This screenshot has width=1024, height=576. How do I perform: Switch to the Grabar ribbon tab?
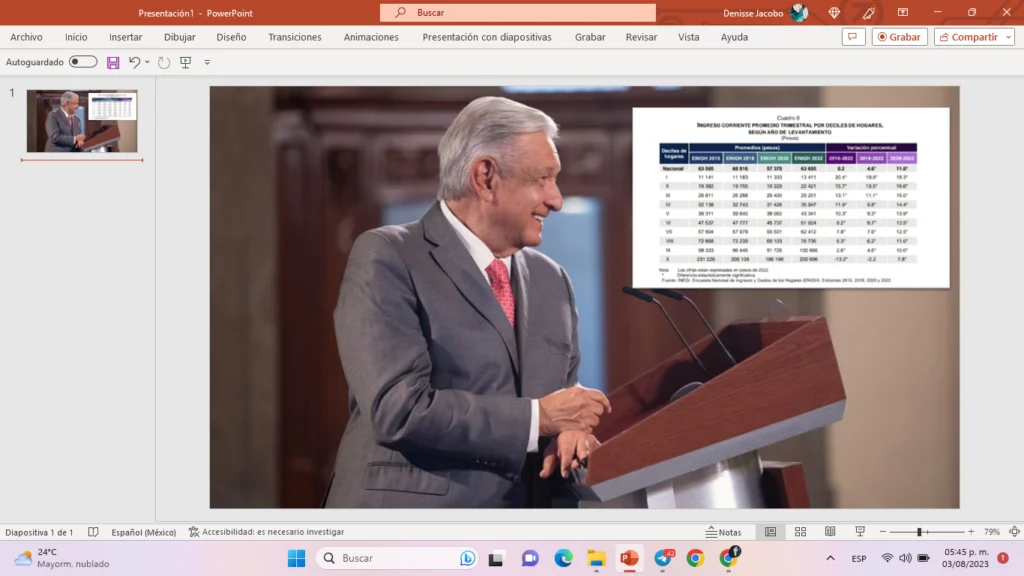click(x=590, y=37)
